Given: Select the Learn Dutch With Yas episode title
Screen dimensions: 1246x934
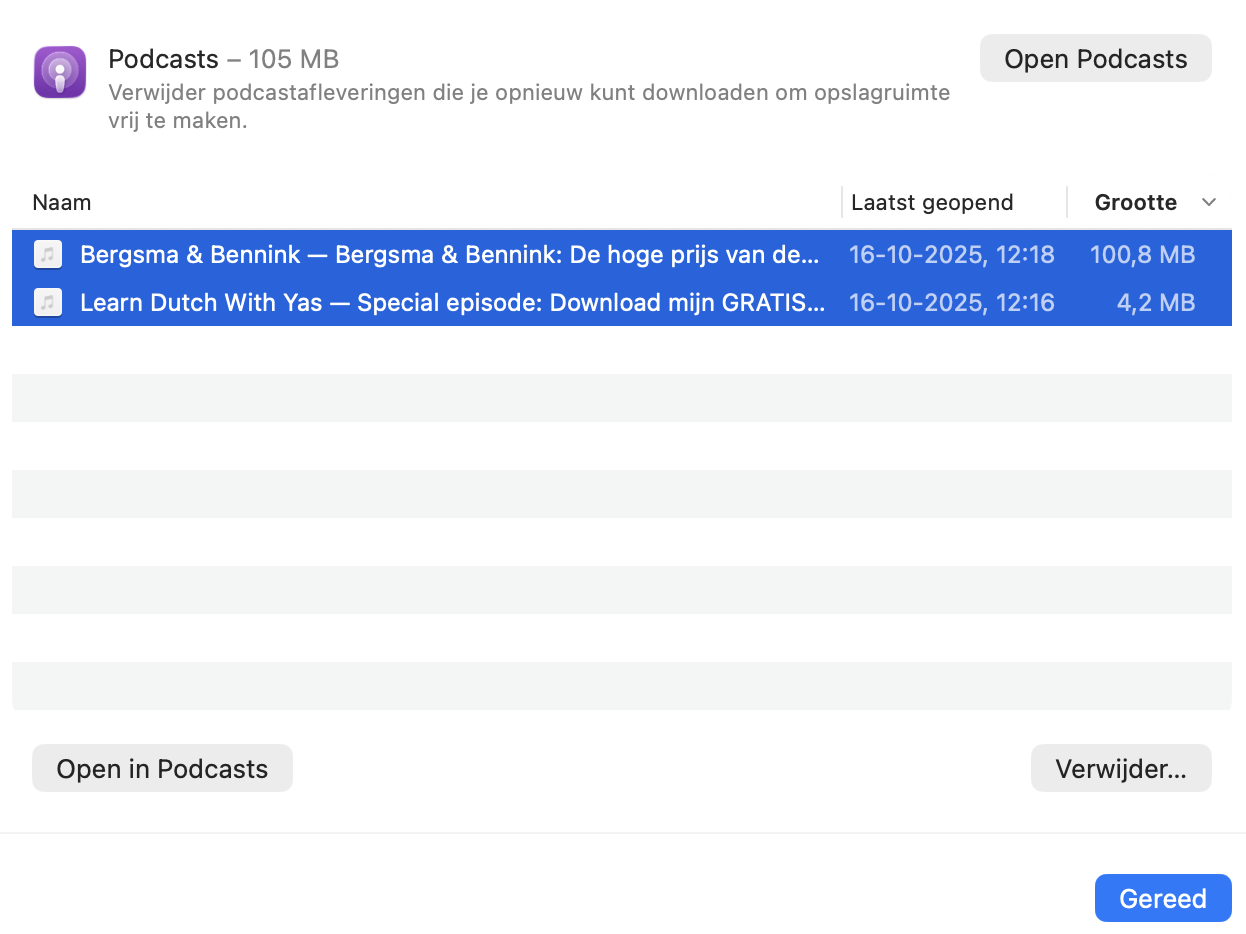Looking at the screenshot, I should (x=452, y=303).
